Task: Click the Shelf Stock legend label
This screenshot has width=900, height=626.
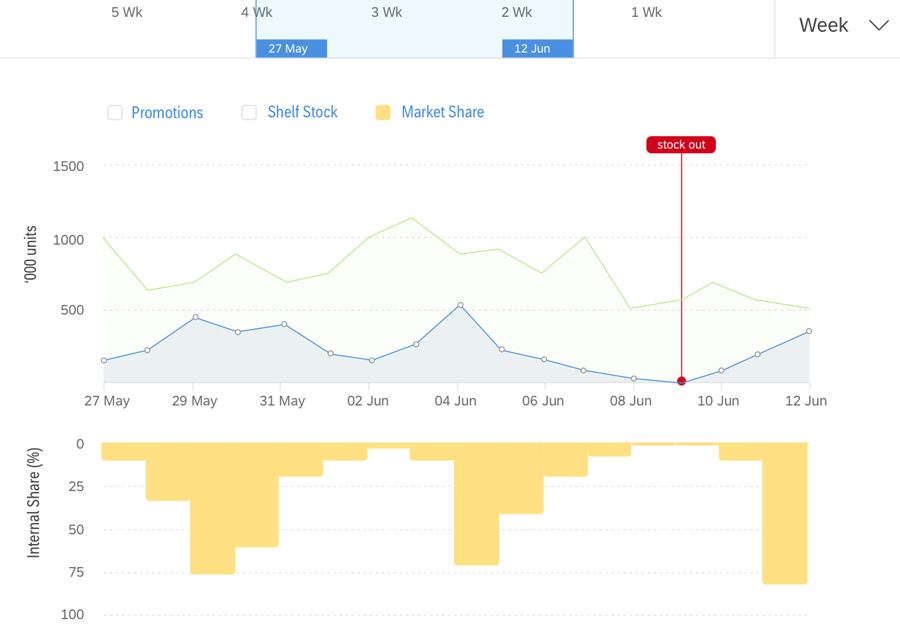Action: [302, 112]
